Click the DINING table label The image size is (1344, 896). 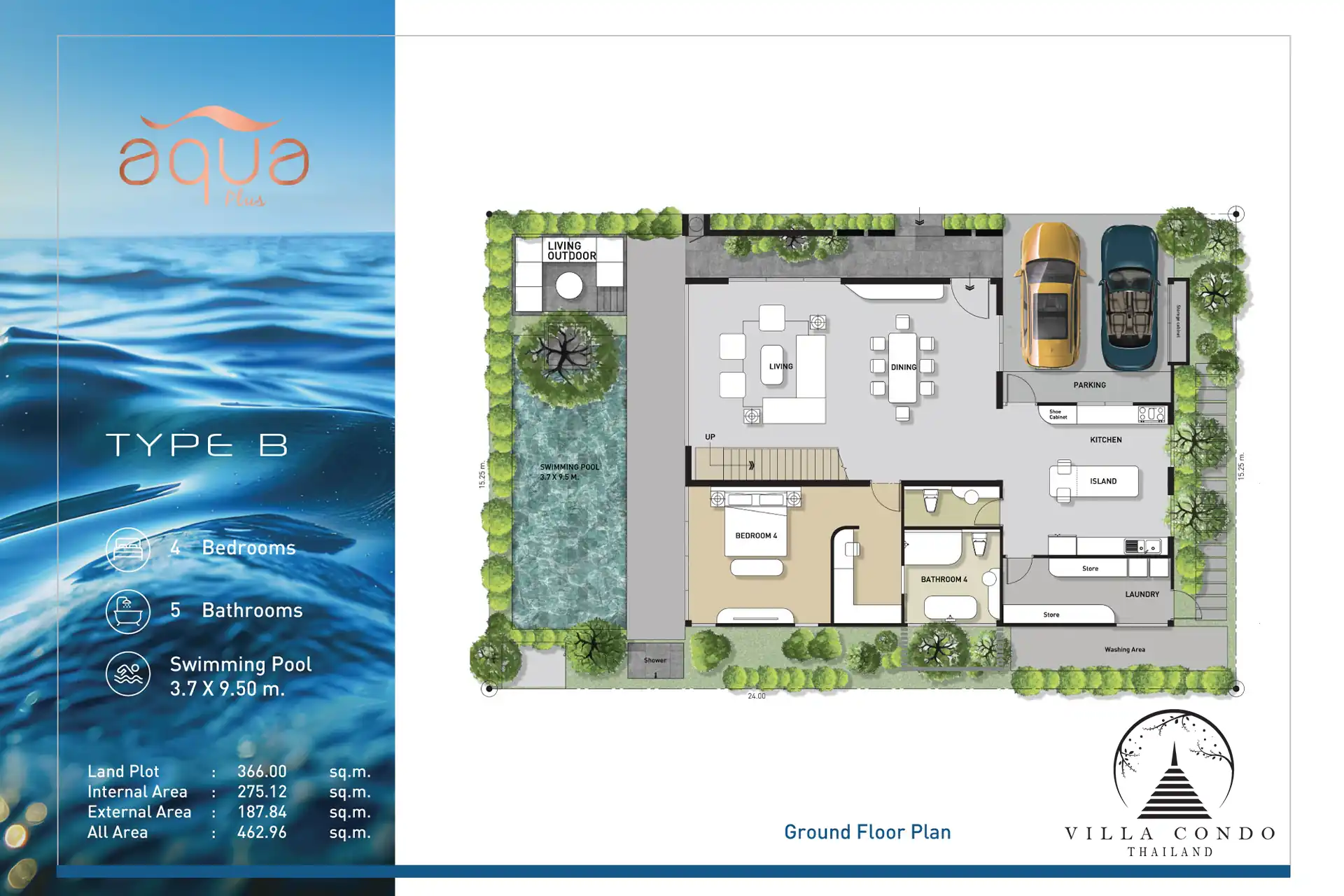point(903,367)
